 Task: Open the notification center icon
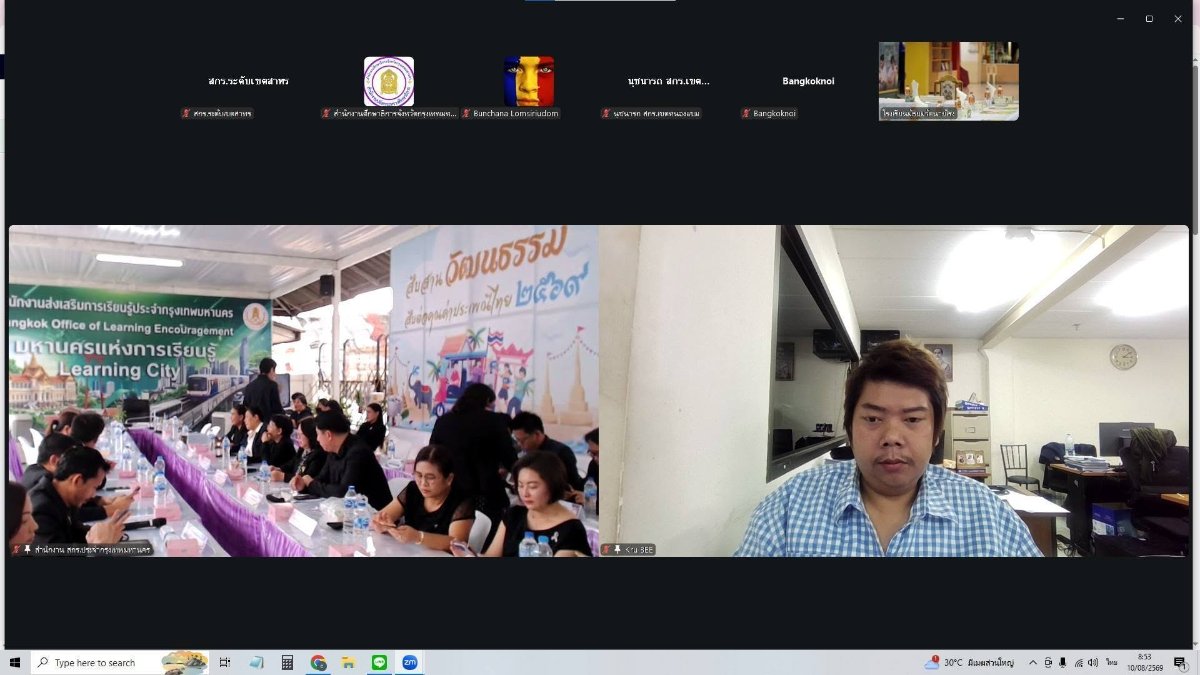point(1180,662)
